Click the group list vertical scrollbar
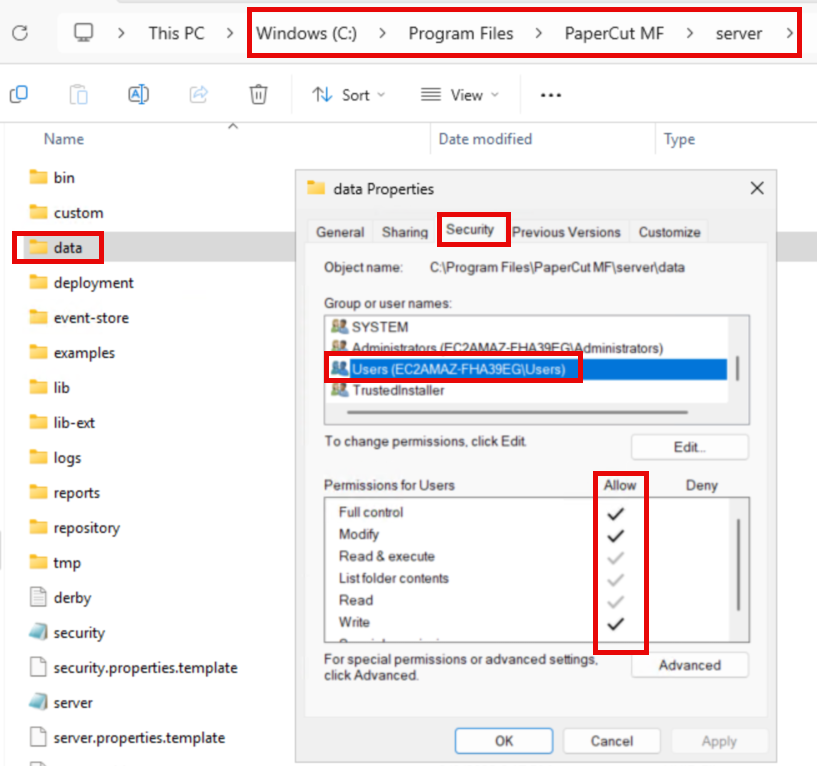This screenshot has width=817, height=766. pyautogui.click(x=737, y=368)
